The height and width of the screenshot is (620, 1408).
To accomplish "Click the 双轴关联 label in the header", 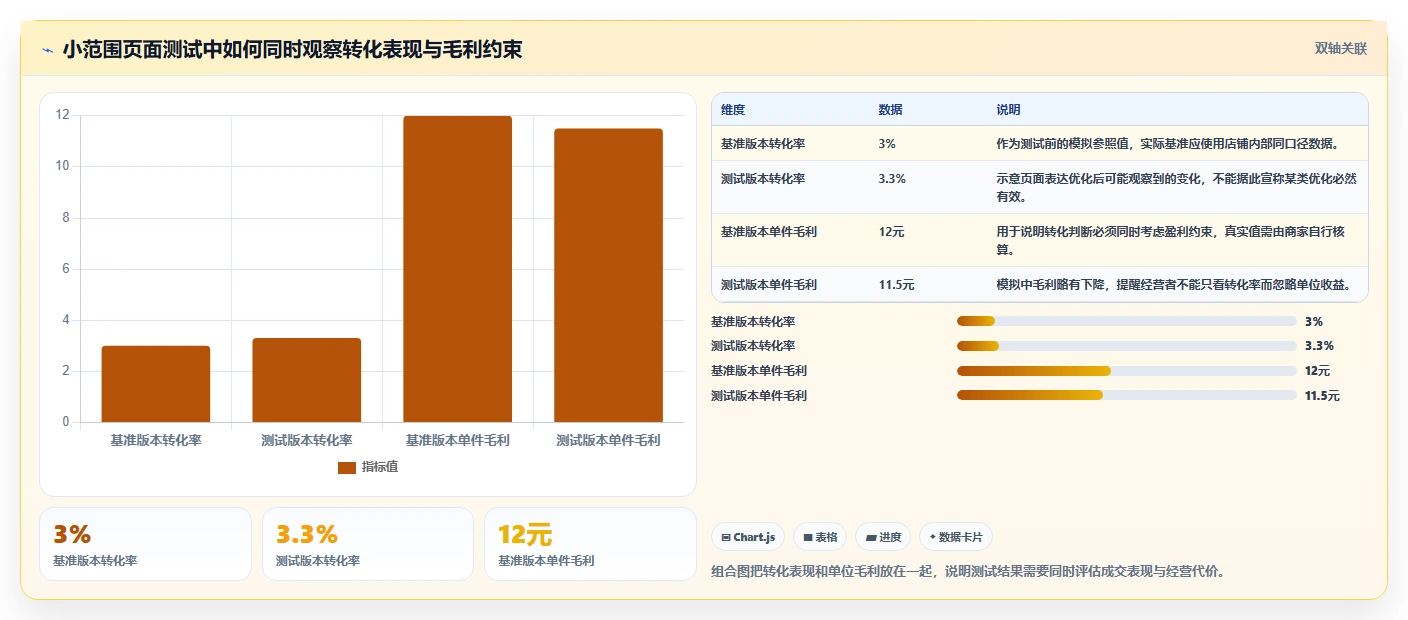I will point(1340,49).
